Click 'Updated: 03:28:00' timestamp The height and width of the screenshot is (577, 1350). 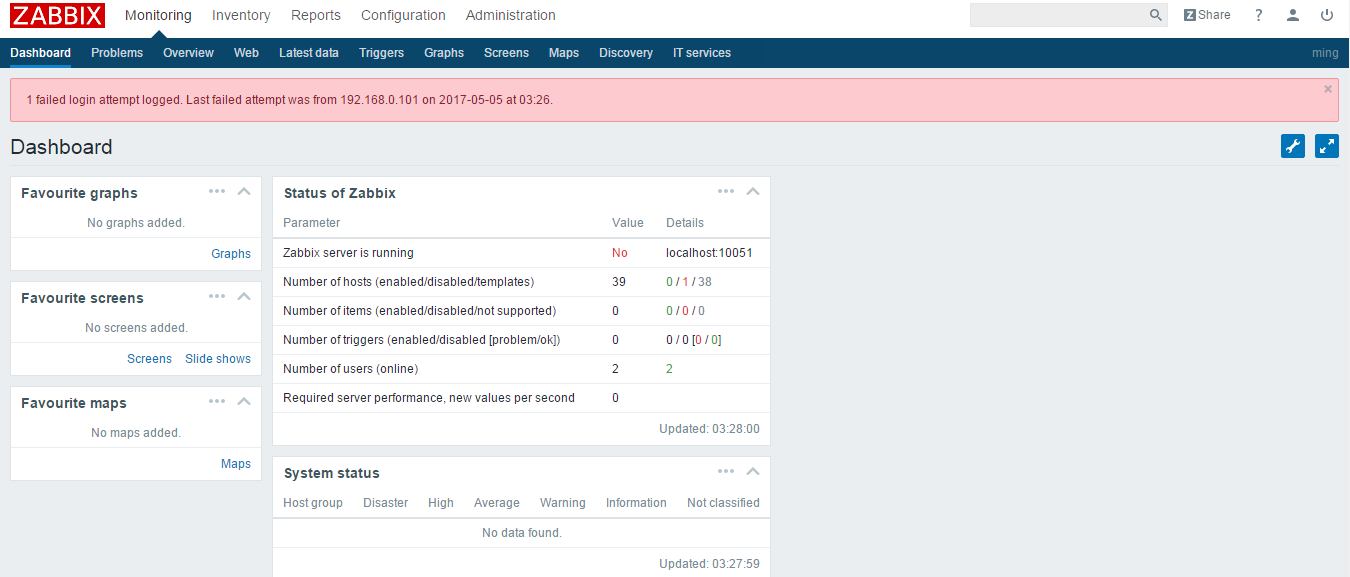click(709, 429)
